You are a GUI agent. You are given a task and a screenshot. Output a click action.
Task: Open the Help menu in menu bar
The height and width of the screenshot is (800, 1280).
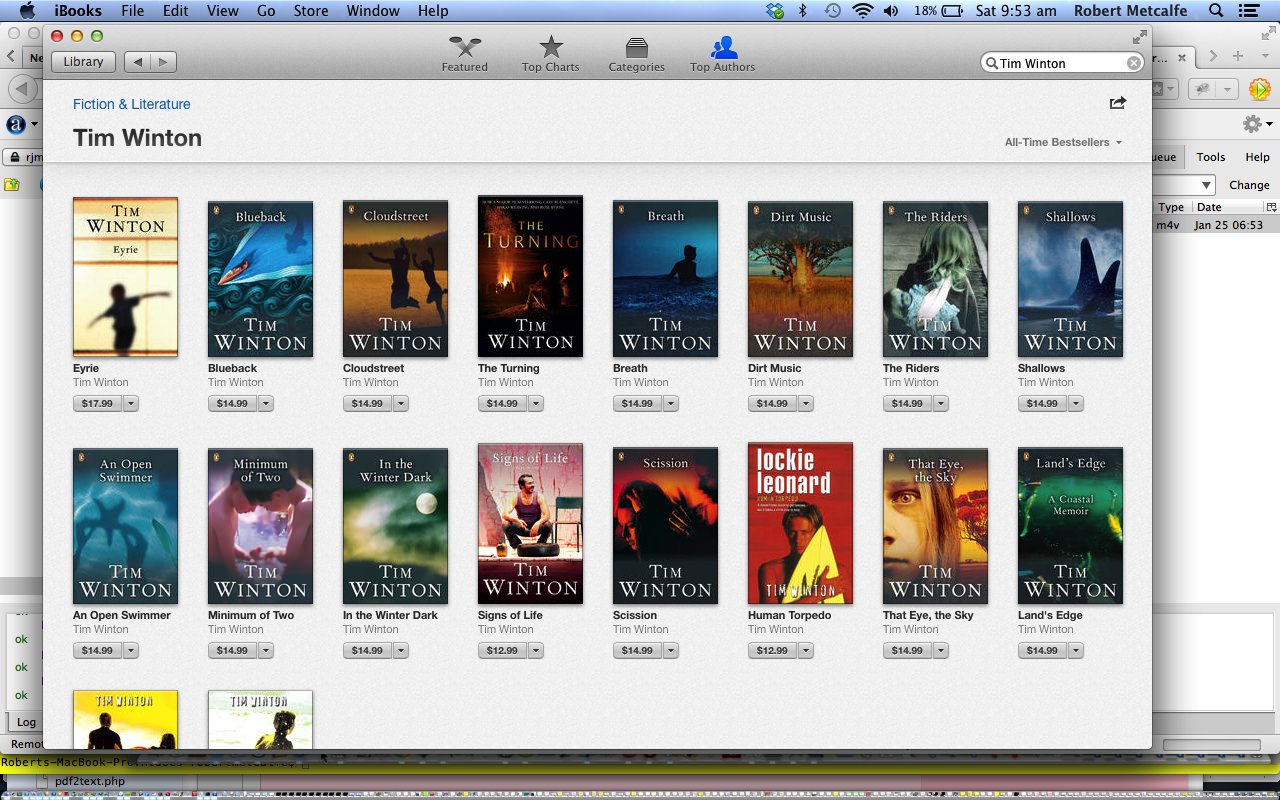pyautogui.click(x=433, y=11)
